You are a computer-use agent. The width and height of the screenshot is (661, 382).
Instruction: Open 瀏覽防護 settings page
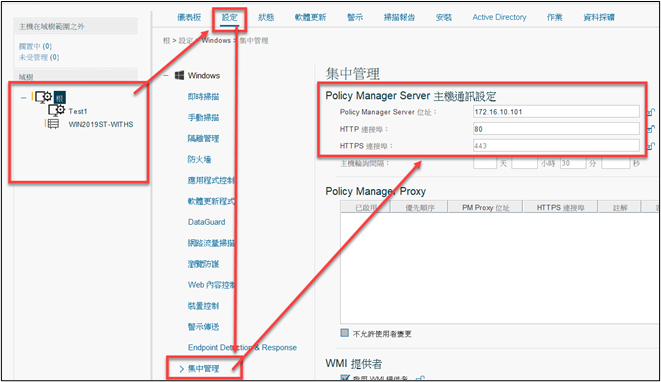203,264
